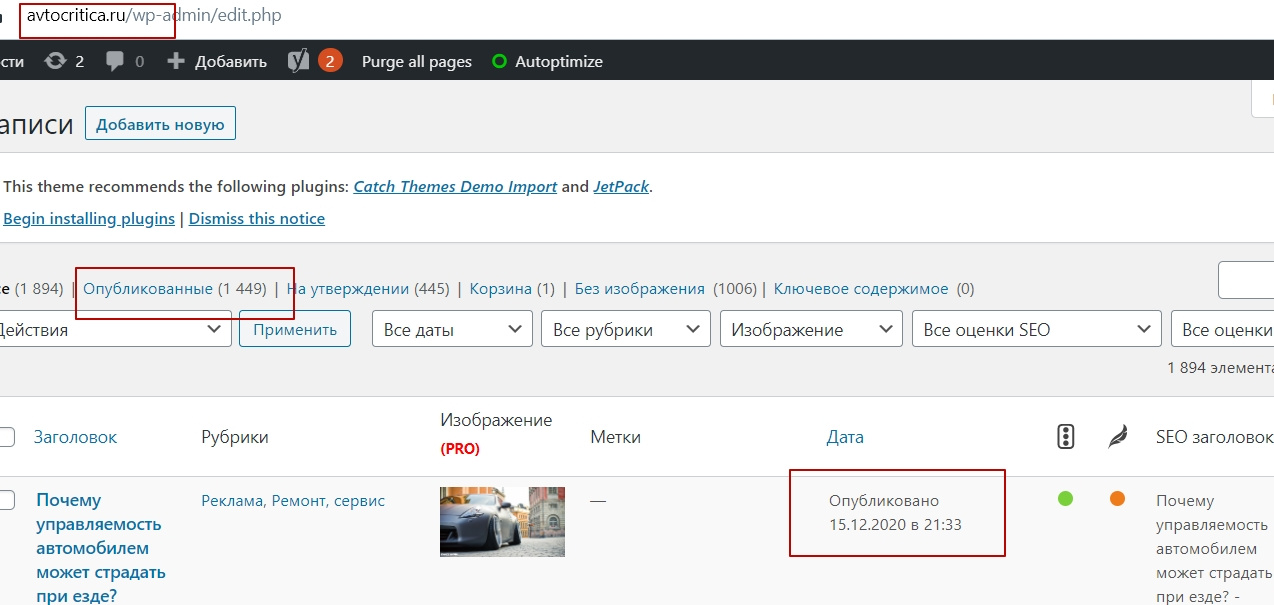Open the Все рубрики dropdown
This screenshot has width=1274, height=605.
[x=625, y=329]
